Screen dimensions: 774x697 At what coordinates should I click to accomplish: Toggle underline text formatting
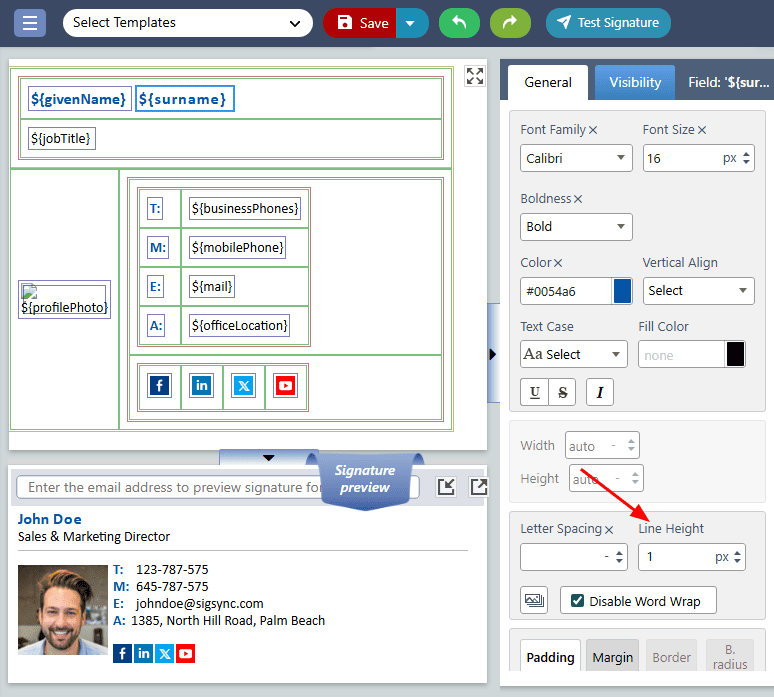pyautogui.click(x=534, y=392)
